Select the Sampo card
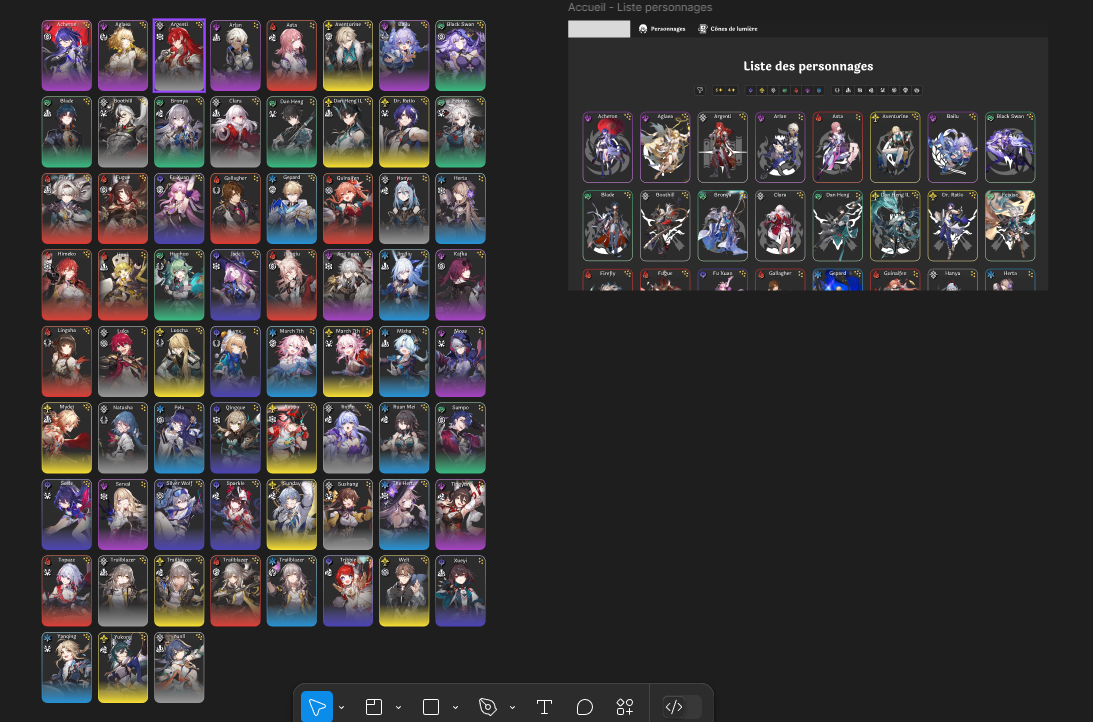Image resolution: width=1093 pixels, height=722 pixels. 460,438
